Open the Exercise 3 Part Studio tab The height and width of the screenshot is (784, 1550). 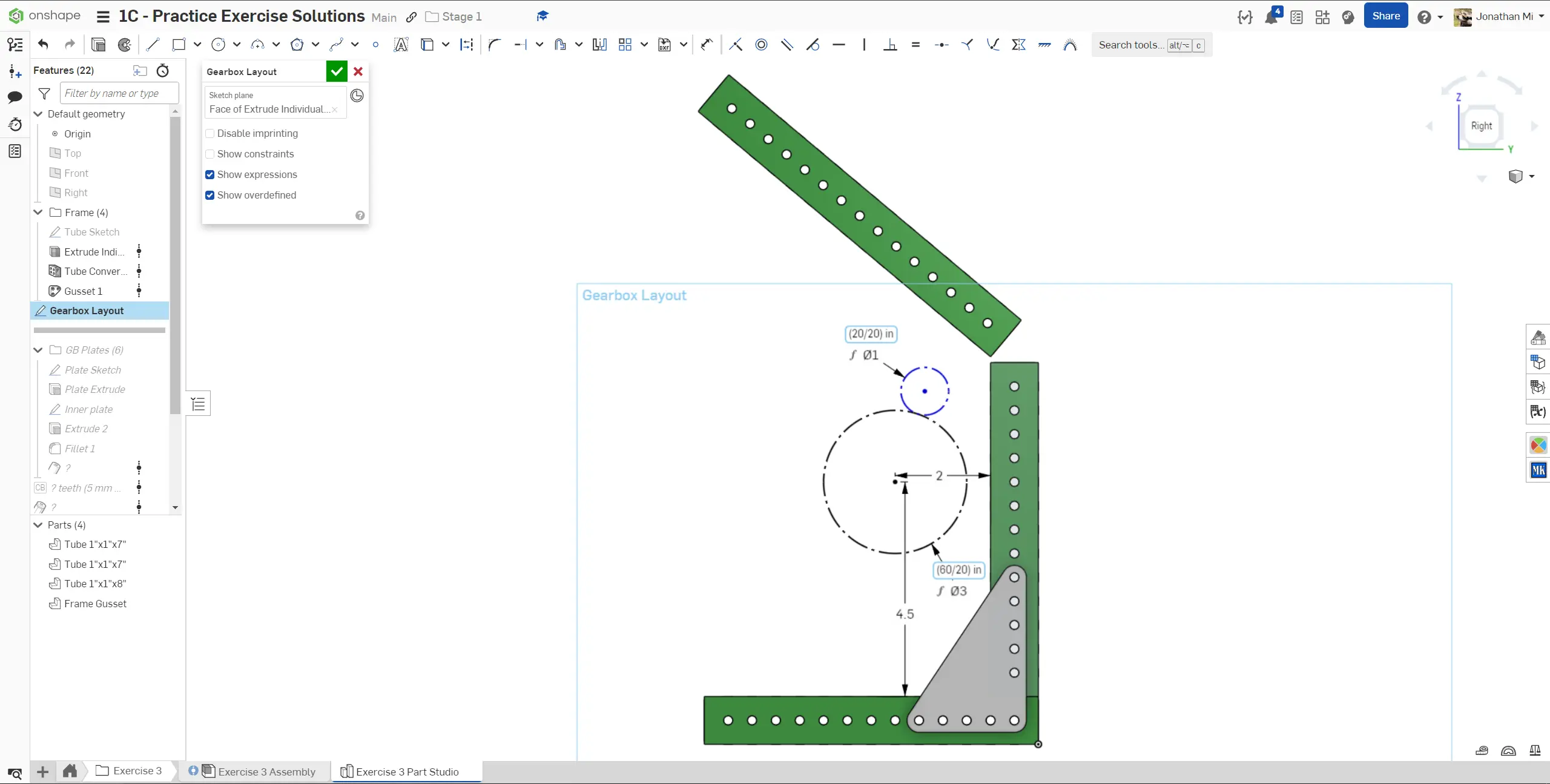pos(407,771)
